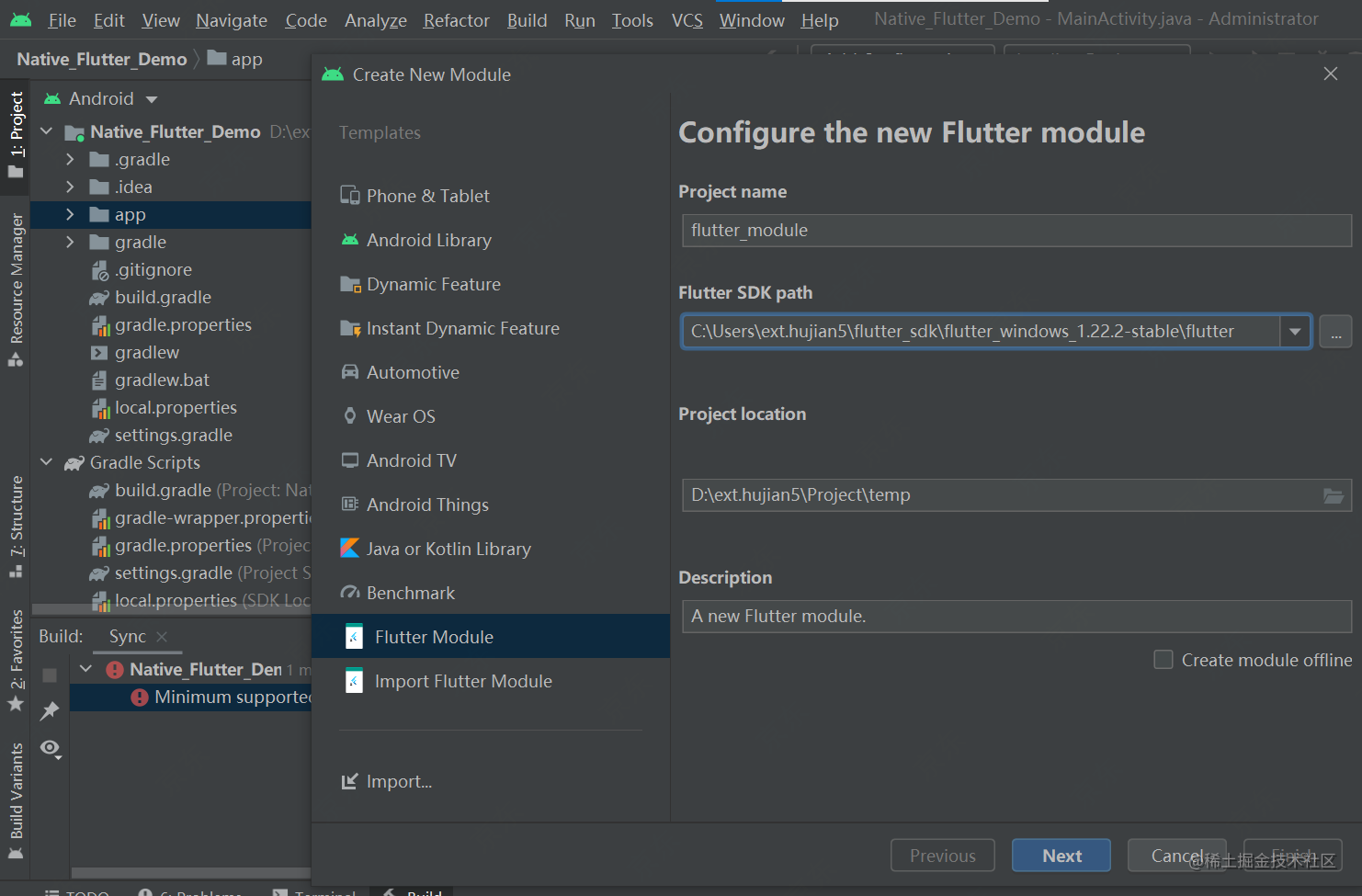The width and height of the screenshot is (1362, 896).
Task: Choose Import Flutter Module template
Action: 448,681
